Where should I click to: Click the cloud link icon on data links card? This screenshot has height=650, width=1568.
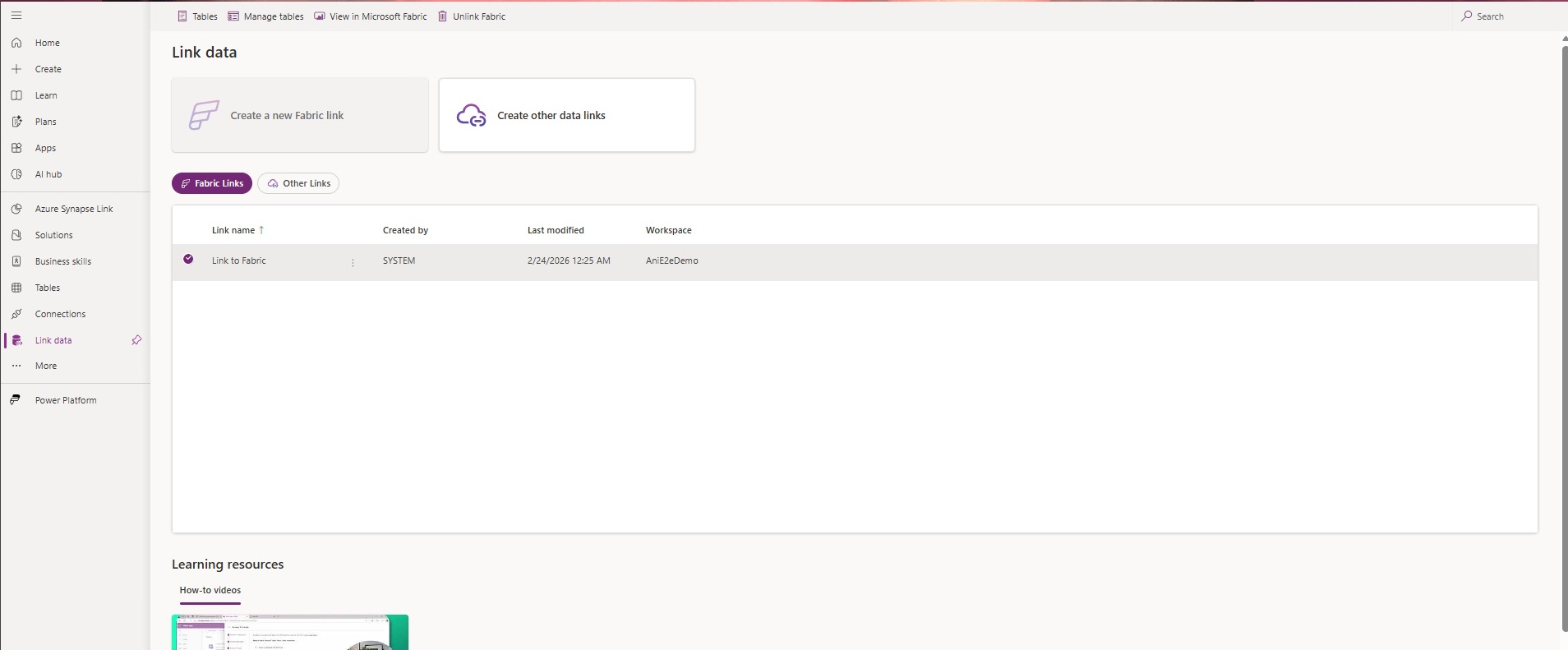coord(472,115)
